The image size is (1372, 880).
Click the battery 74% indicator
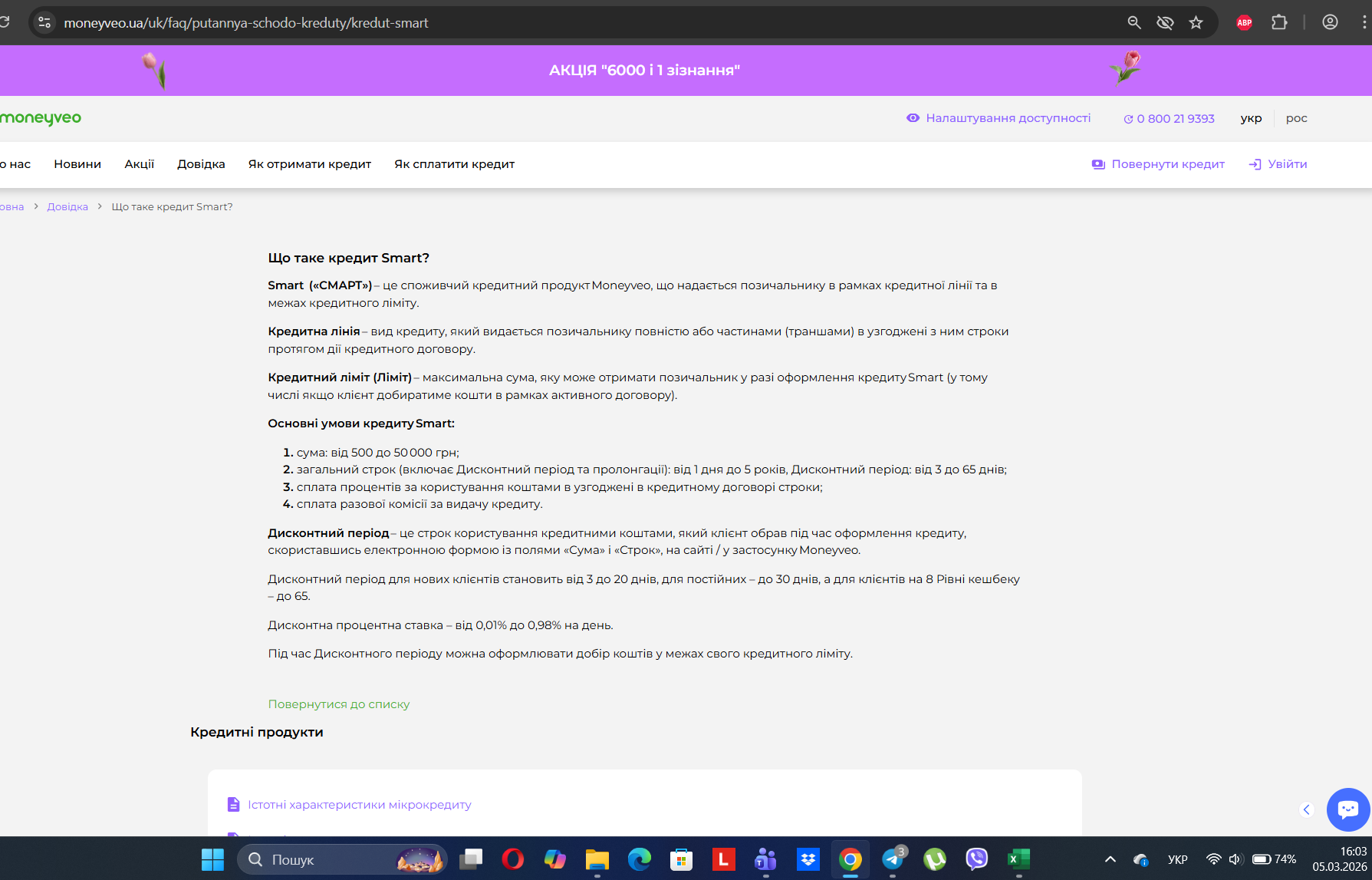(1274, 859)
